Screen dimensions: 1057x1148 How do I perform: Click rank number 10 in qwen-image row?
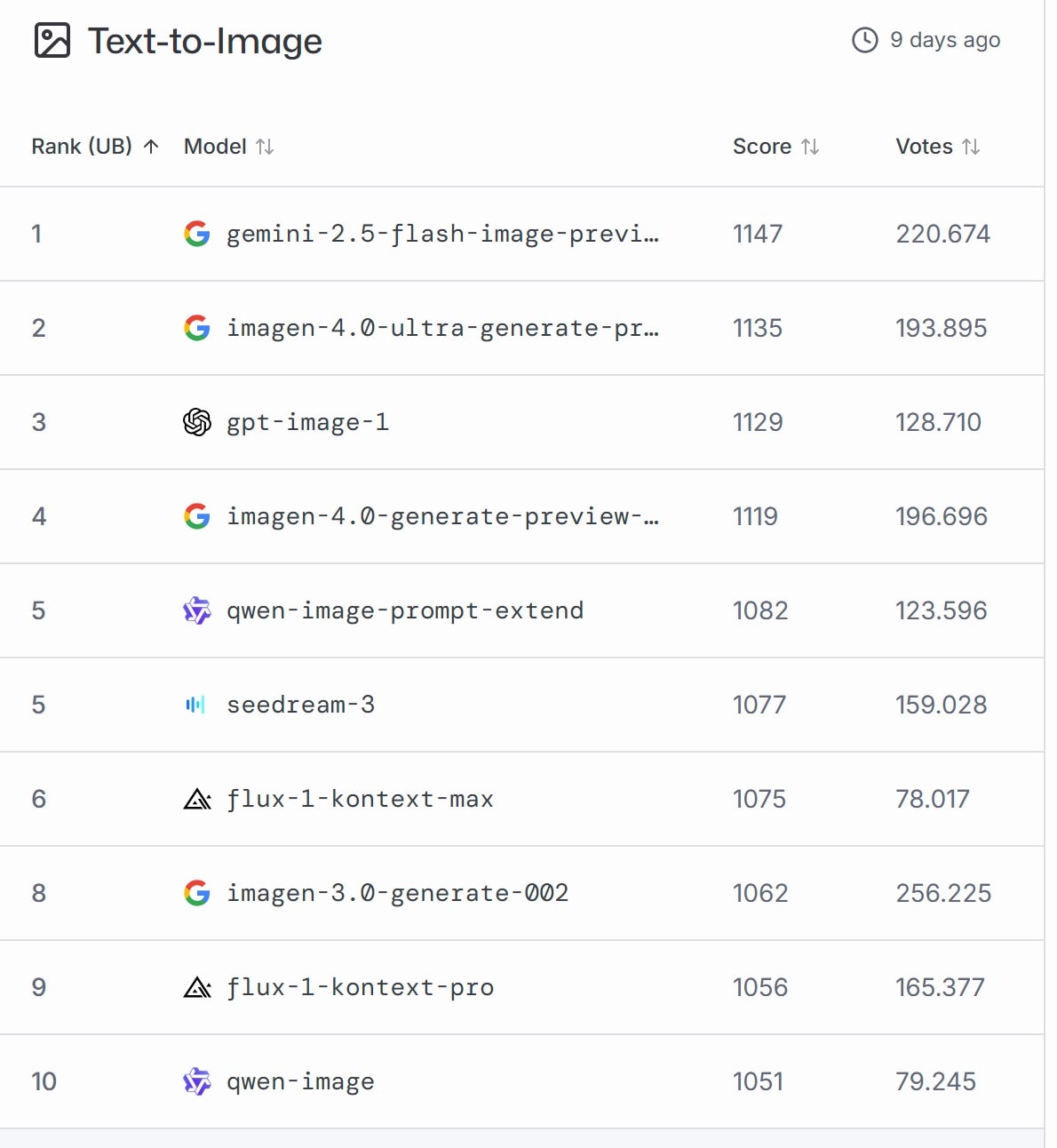pyautogui.click(x=44, y=1081)
